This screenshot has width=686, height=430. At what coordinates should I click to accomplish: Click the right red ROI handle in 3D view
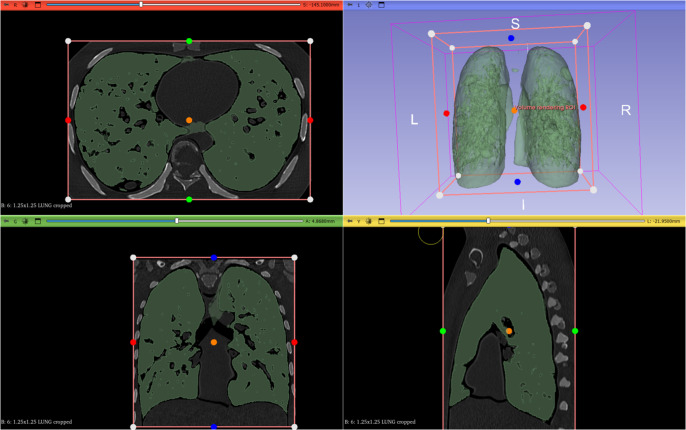[x=583, y=108]
